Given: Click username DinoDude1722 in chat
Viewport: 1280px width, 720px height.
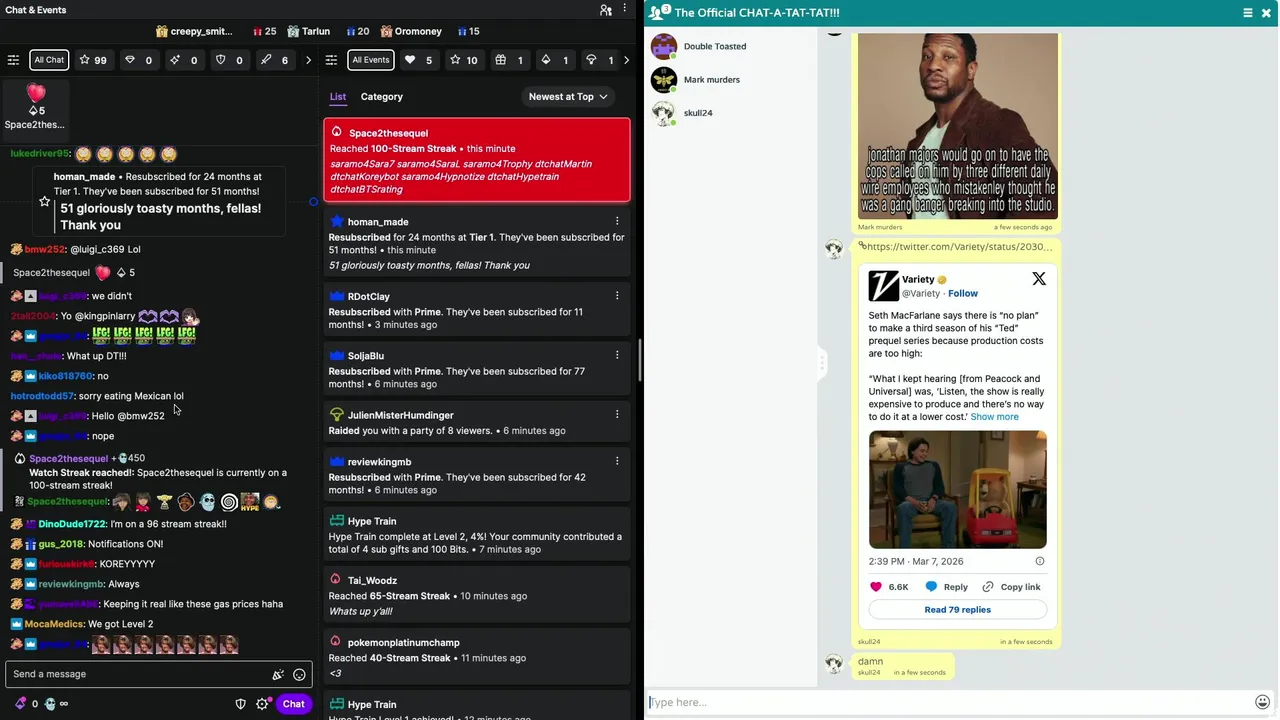Looking at the screenshot, I should tap(71, 524).
